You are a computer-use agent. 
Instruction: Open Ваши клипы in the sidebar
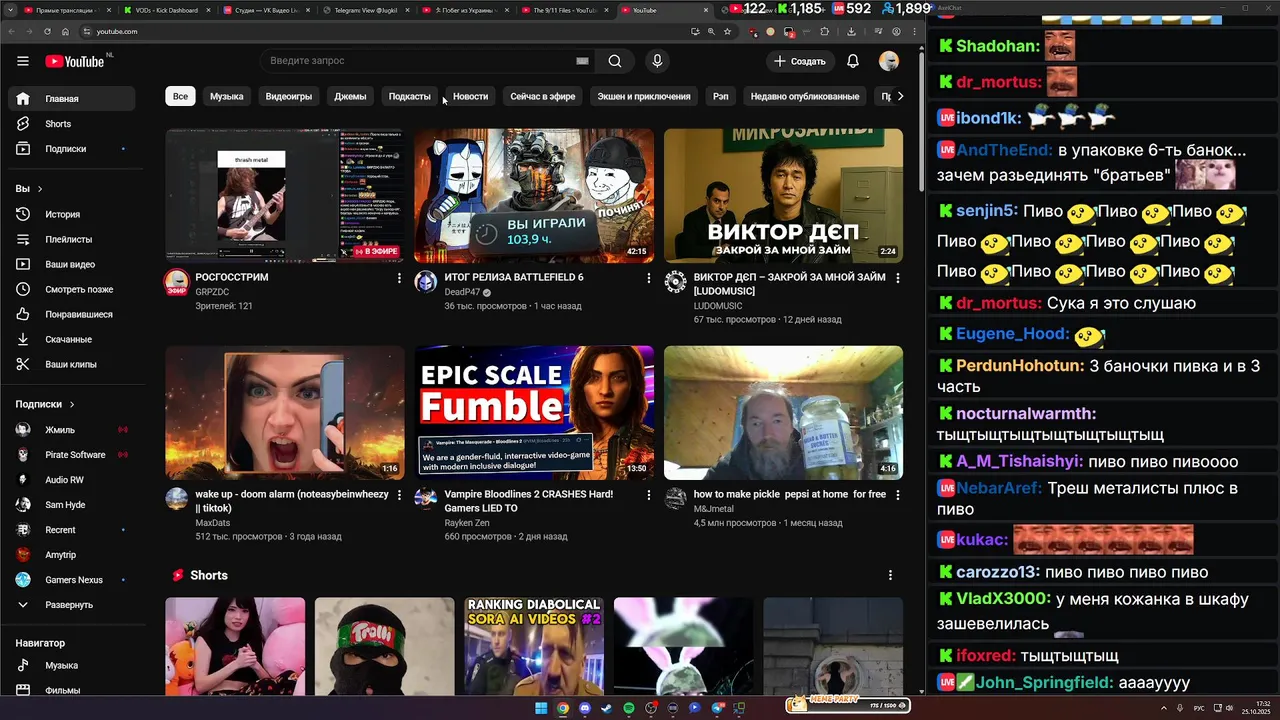(x=71, y=364)
